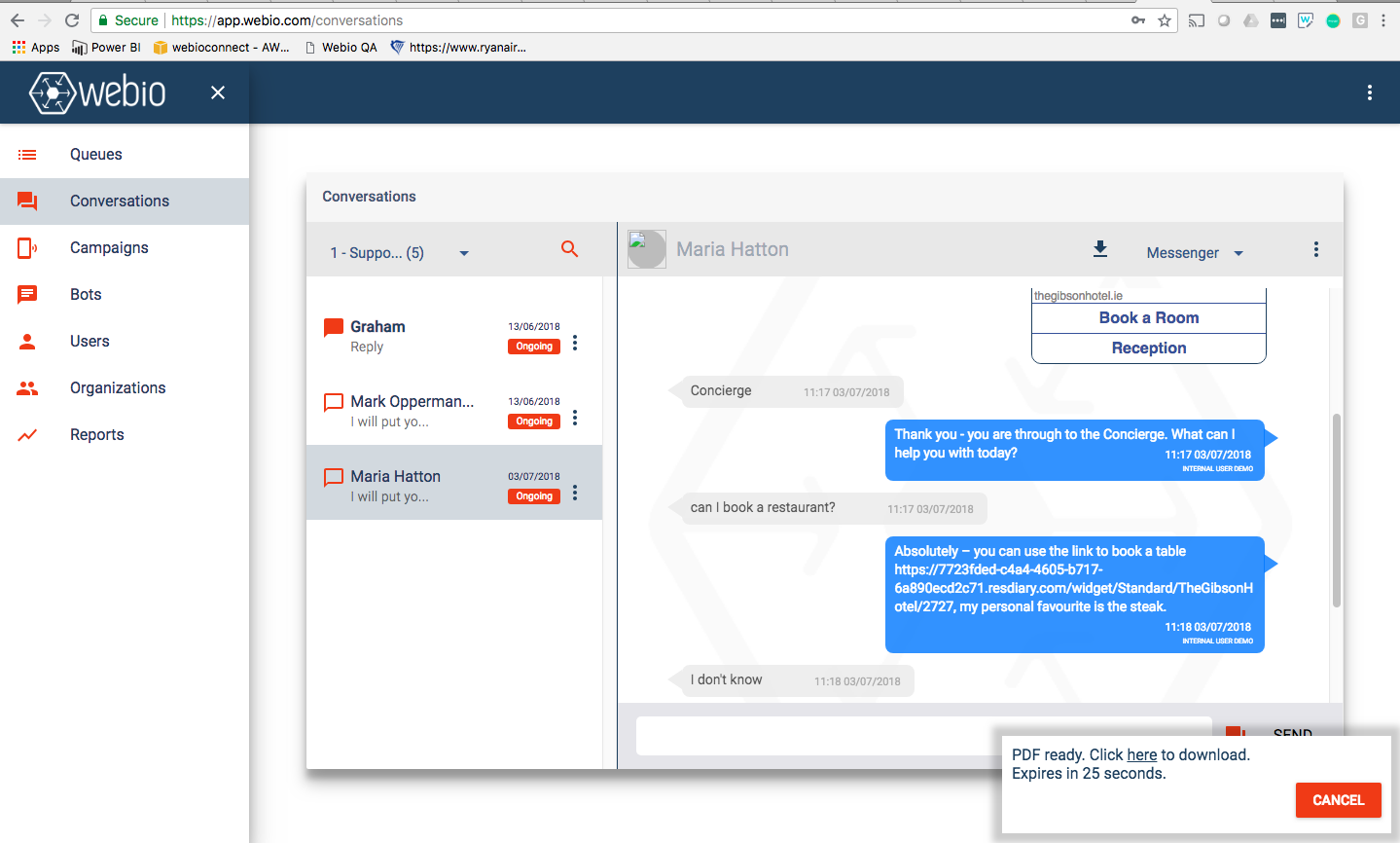Open the Apps bookmarks shortcut
Image resolution: width=1400 pixels, height=843 pixels.
pyautogui.click(x=36, y=47)
